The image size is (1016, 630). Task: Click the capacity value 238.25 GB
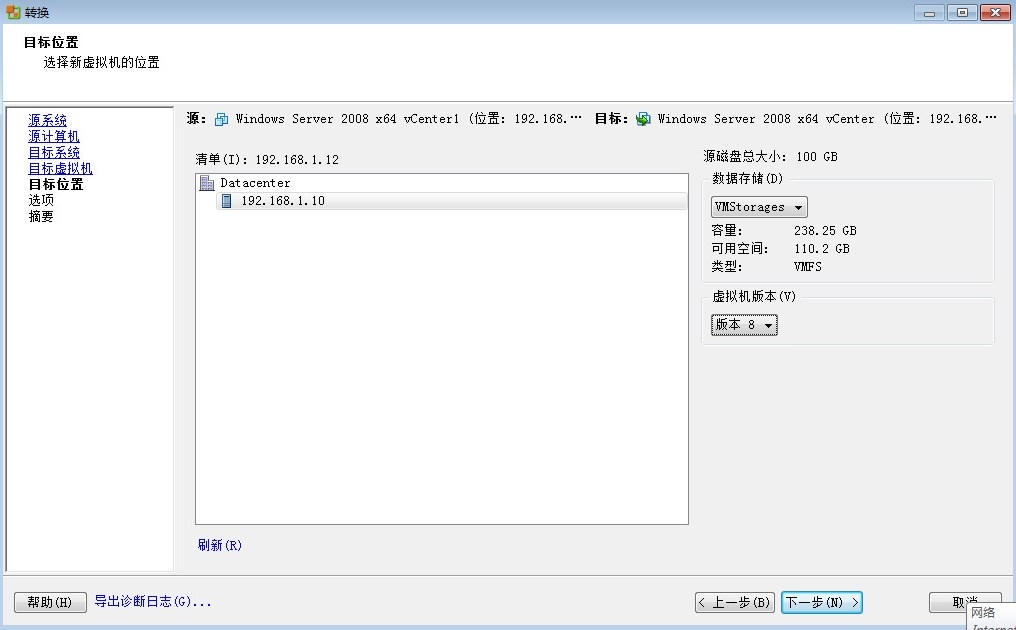click(x=825, y=231)
